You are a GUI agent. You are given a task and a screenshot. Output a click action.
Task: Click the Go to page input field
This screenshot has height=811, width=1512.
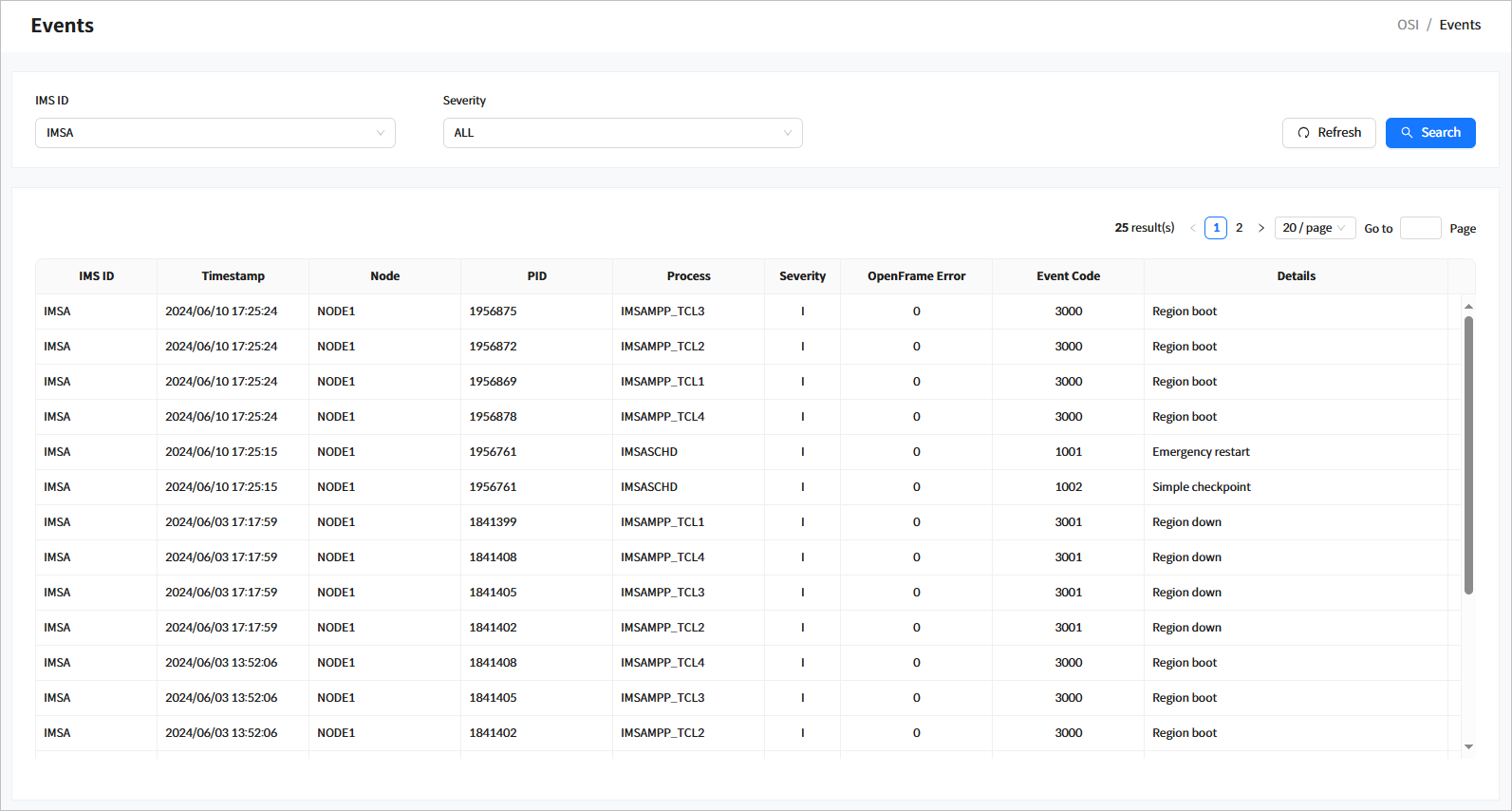tap(1420, 228)
